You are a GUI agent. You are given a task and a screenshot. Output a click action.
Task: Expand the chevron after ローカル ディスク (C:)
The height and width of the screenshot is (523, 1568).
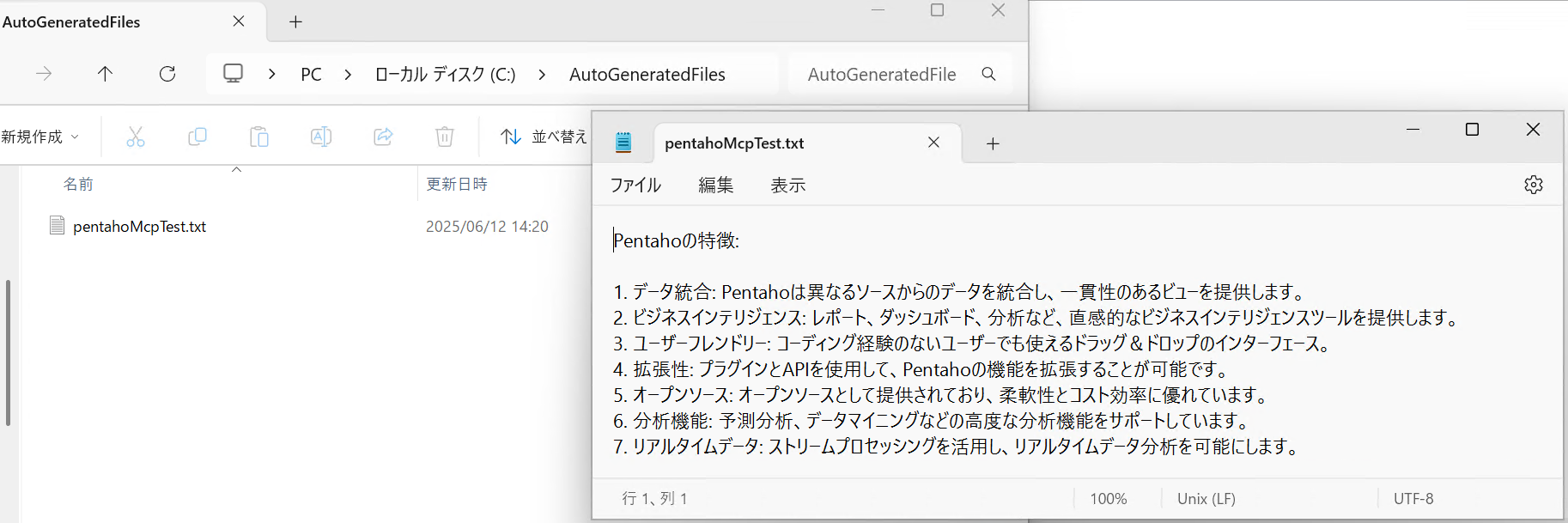tap(542, 75)
